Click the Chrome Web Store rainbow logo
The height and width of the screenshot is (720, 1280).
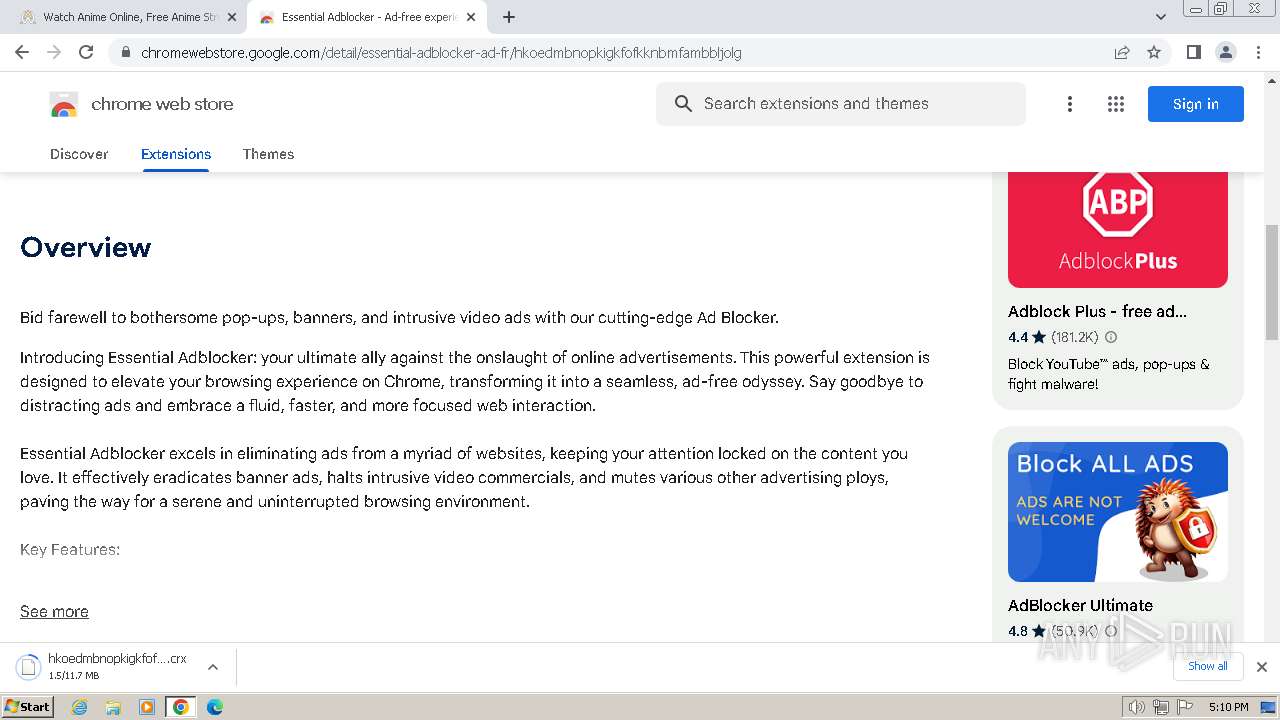[x=64, y=104]
